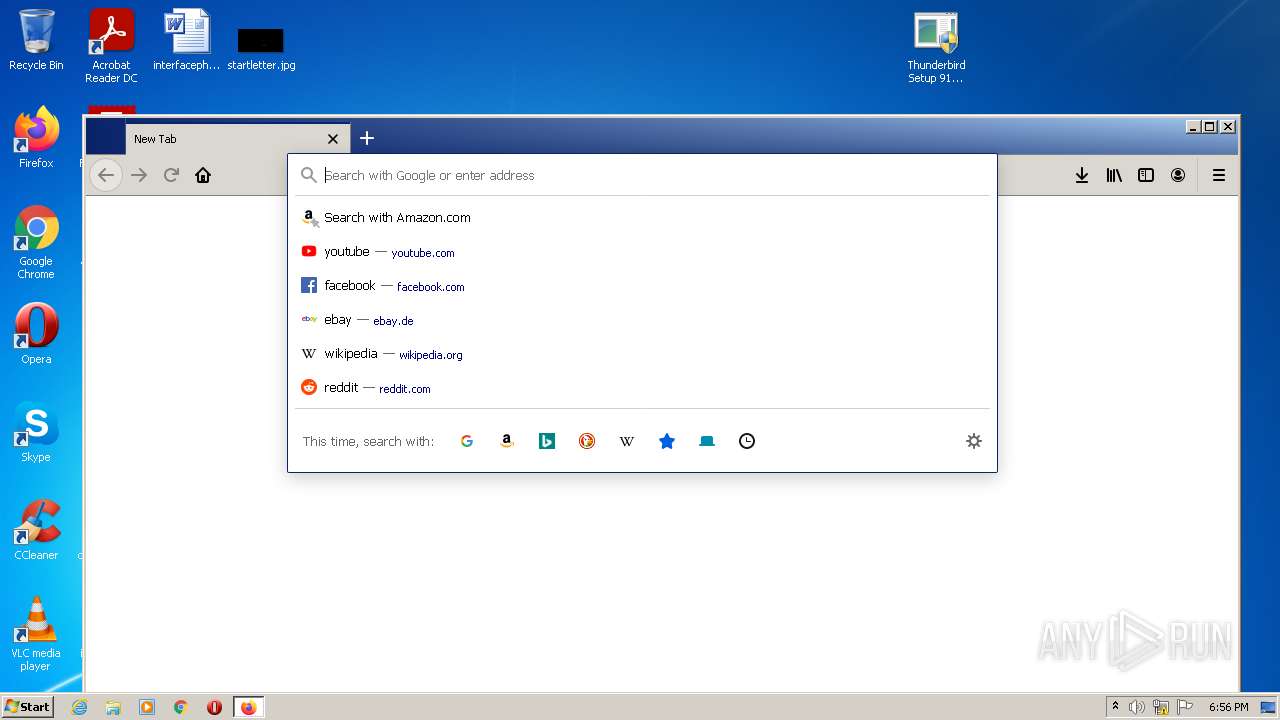
Task: Toggle the sidebar view icon
Action: (1146, 175)
